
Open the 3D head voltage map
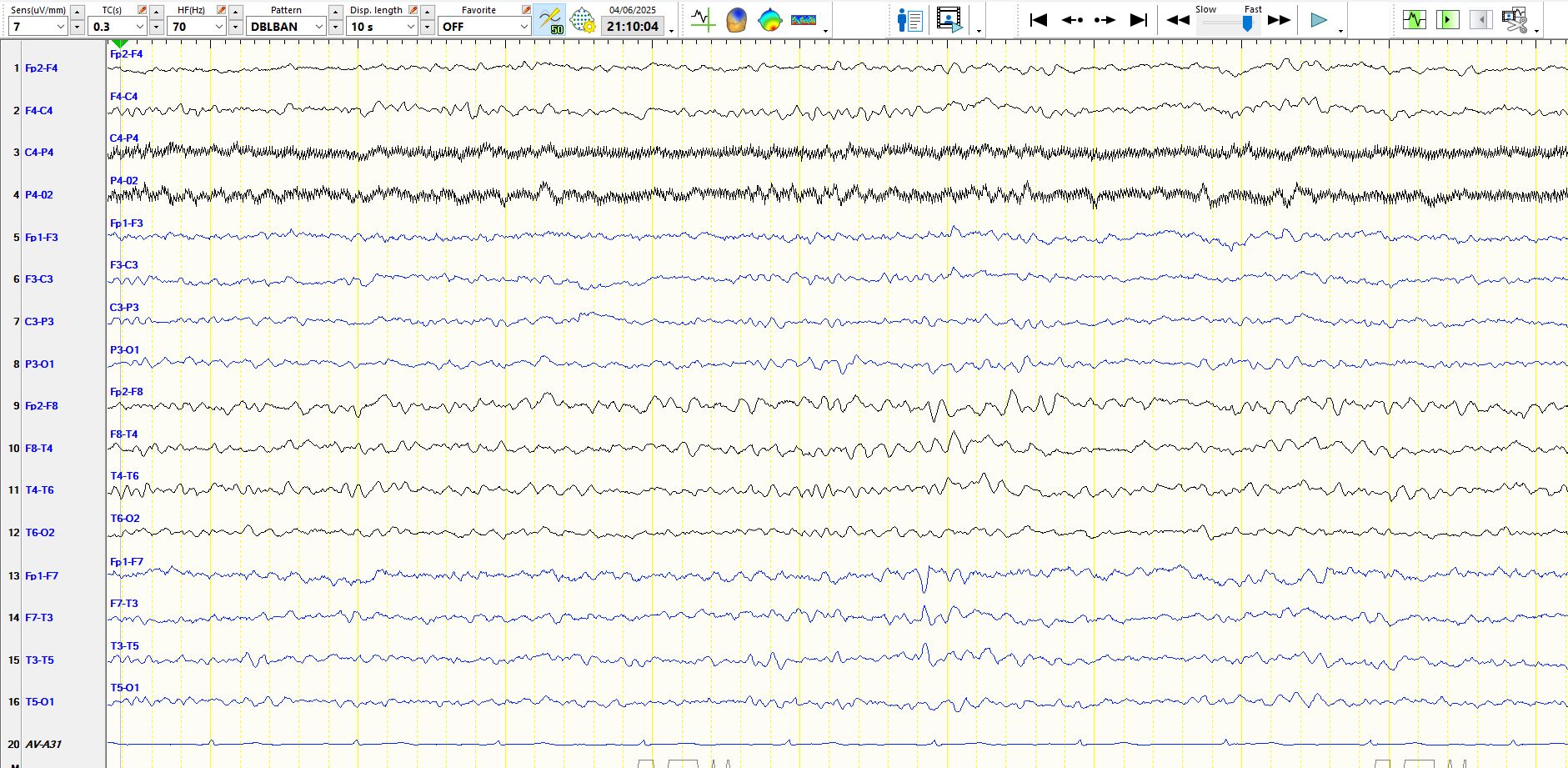pyautogui.click(x=736, y=19)
